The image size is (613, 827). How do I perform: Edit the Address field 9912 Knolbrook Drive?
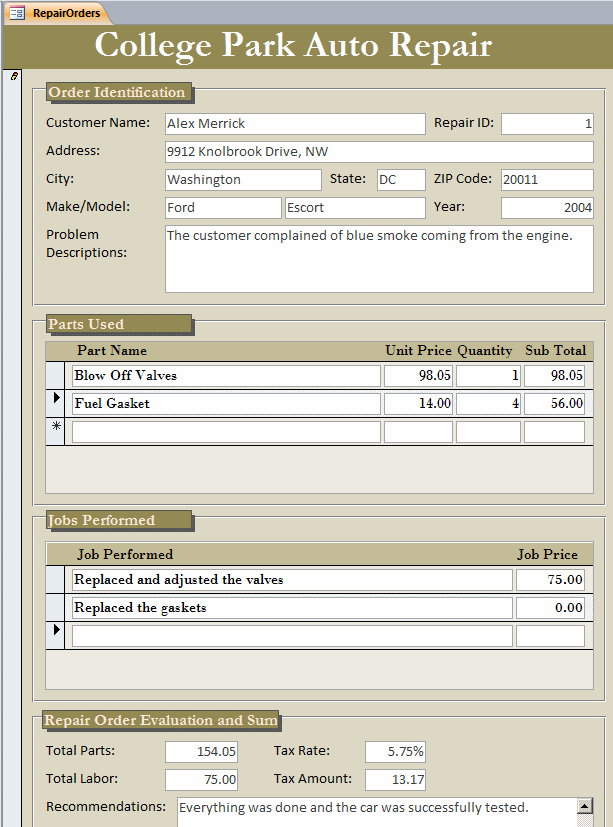click(x=379, y=152)
